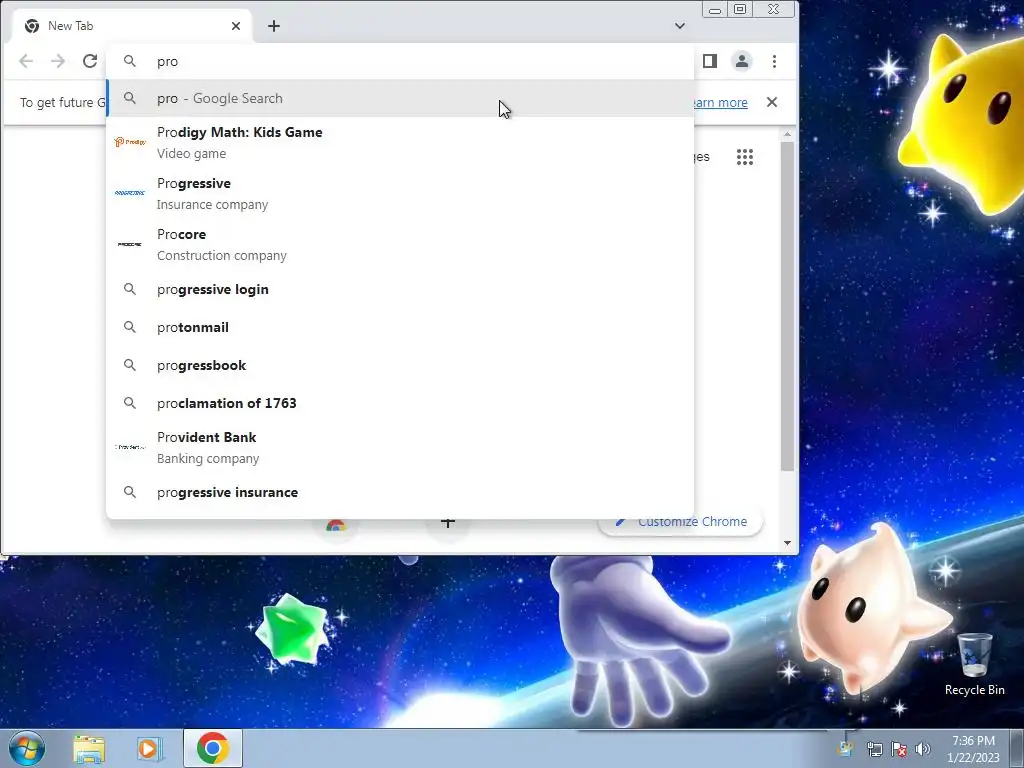
Task: Click search icon beside 'protonmail'
Action: [x=130, y=327]
